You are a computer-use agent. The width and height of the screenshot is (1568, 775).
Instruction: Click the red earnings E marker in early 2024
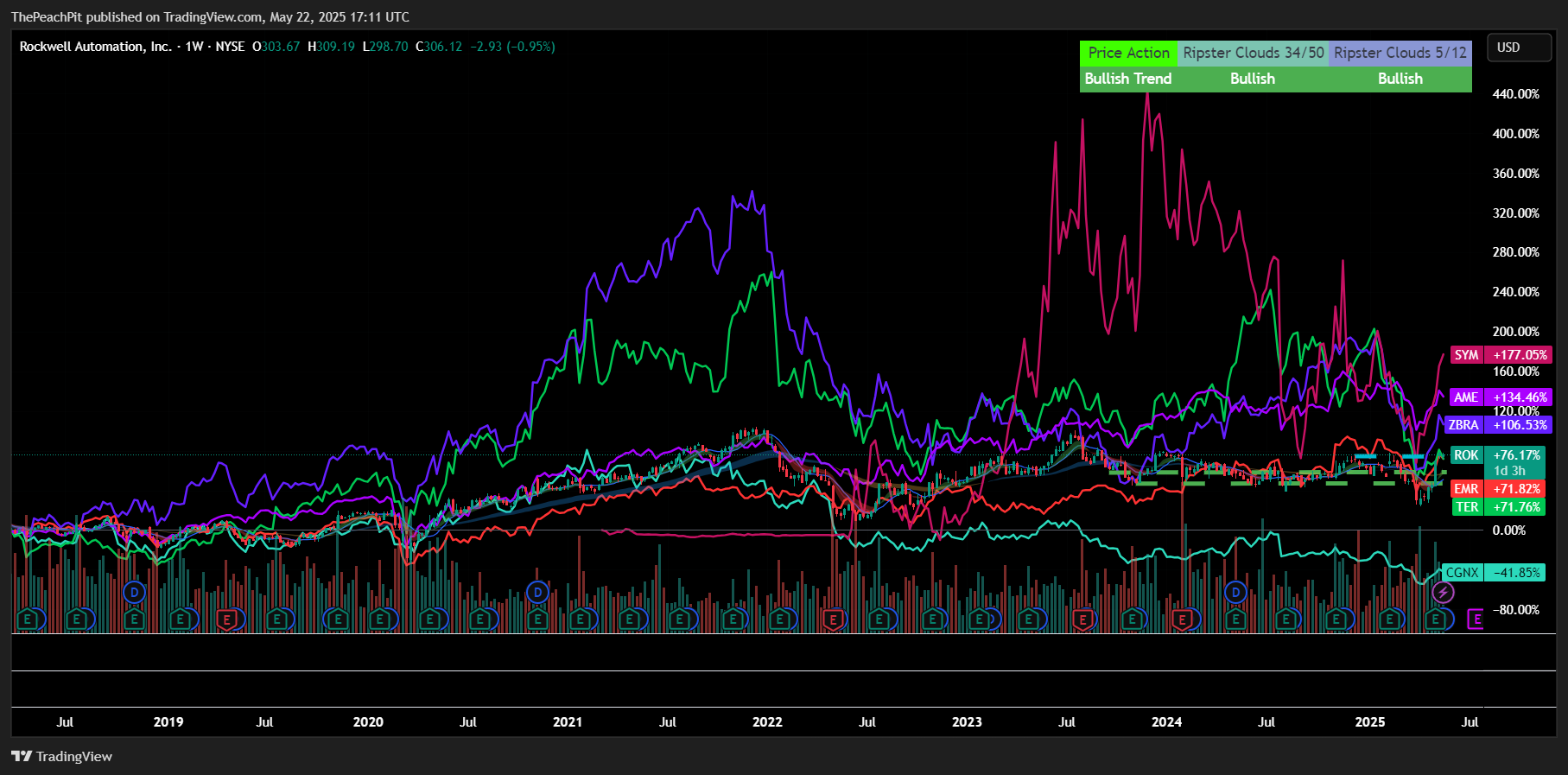pyautogui.click(x=1183, y=619)
